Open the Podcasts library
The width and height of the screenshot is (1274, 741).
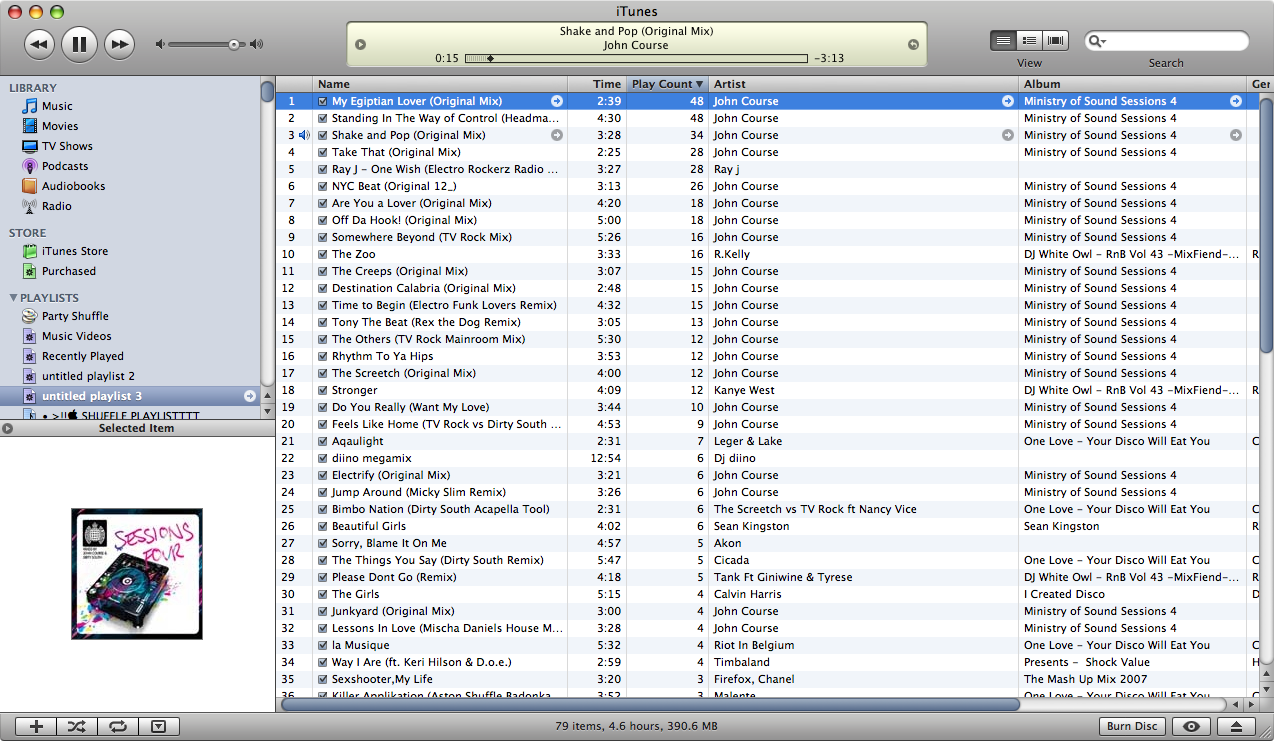pos(65,166)
